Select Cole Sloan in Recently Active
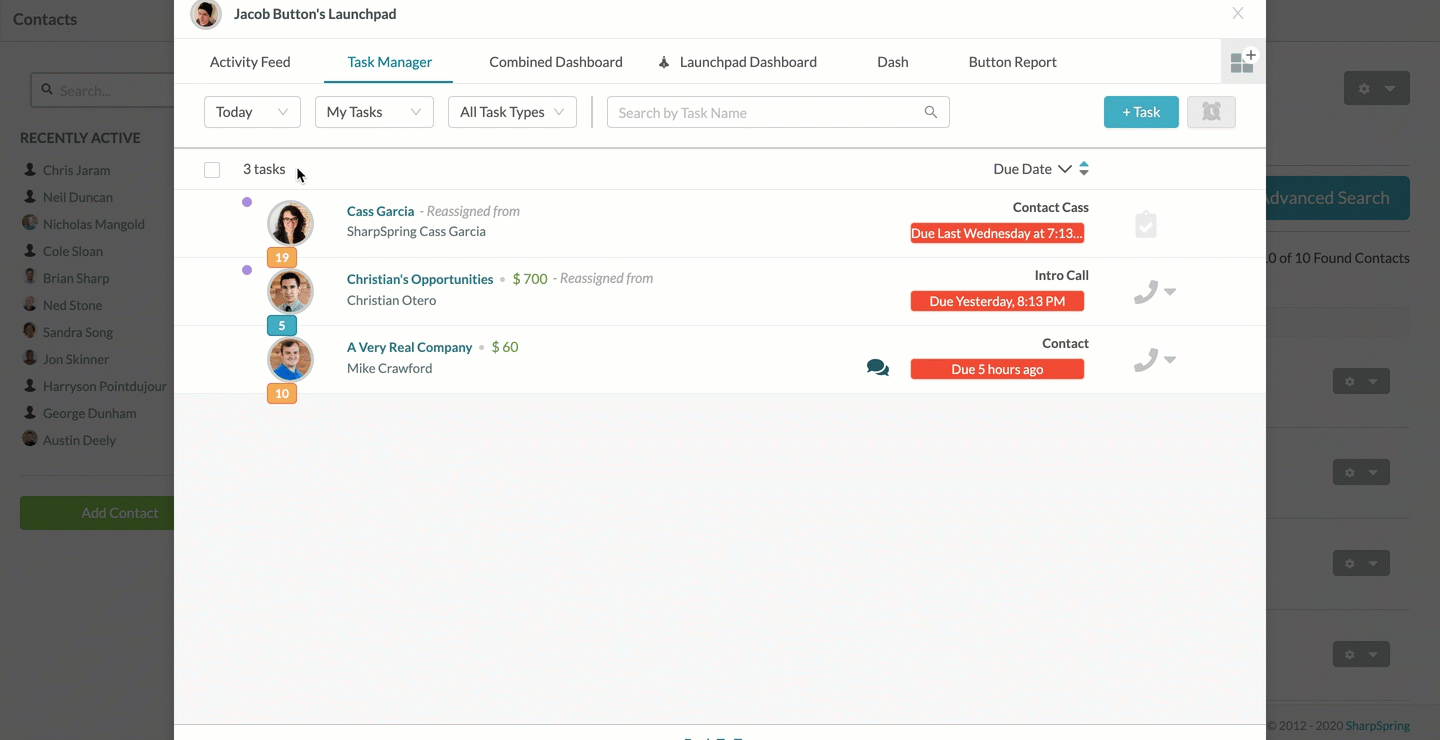Image resolution: width=1440 pixels, height=740 pixels. coord(73,251)
